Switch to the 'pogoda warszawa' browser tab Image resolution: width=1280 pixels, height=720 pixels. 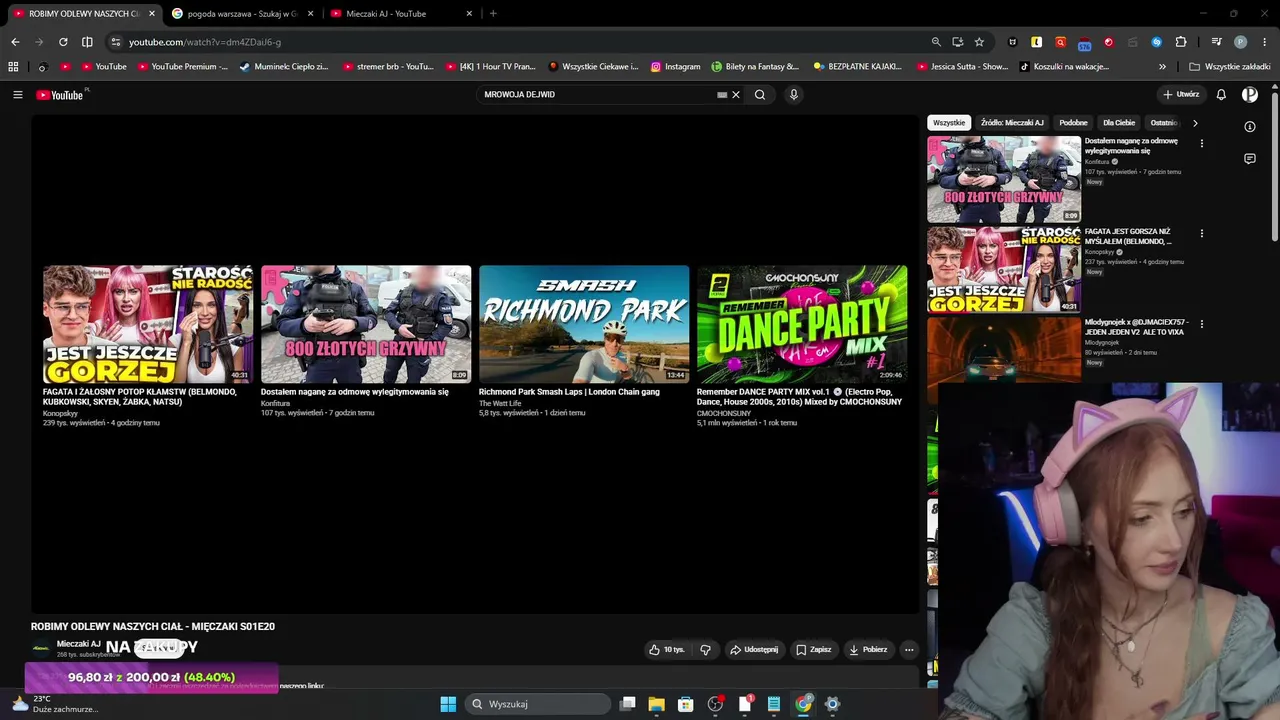pos(243,14)
